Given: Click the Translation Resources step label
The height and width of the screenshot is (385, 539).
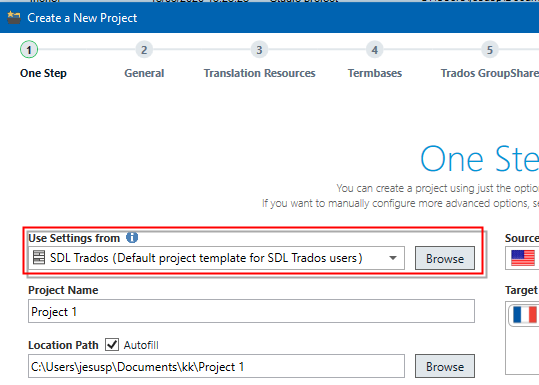Looking at the screenshot, I should [260, 73].
